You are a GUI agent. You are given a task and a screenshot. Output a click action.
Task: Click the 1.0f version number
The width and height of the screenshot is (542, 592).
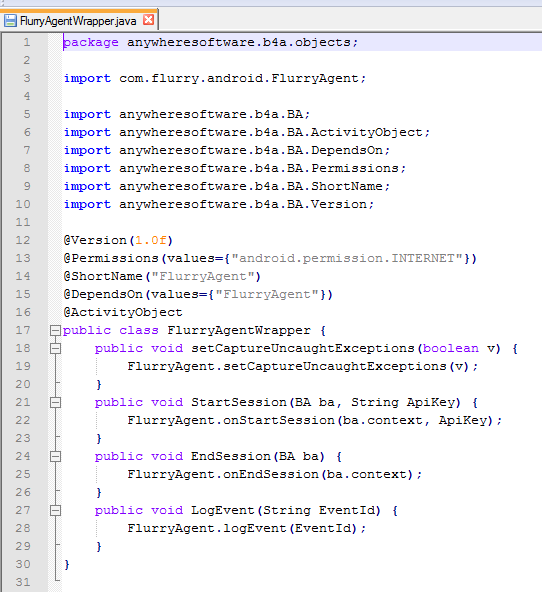tap(151, 240)
